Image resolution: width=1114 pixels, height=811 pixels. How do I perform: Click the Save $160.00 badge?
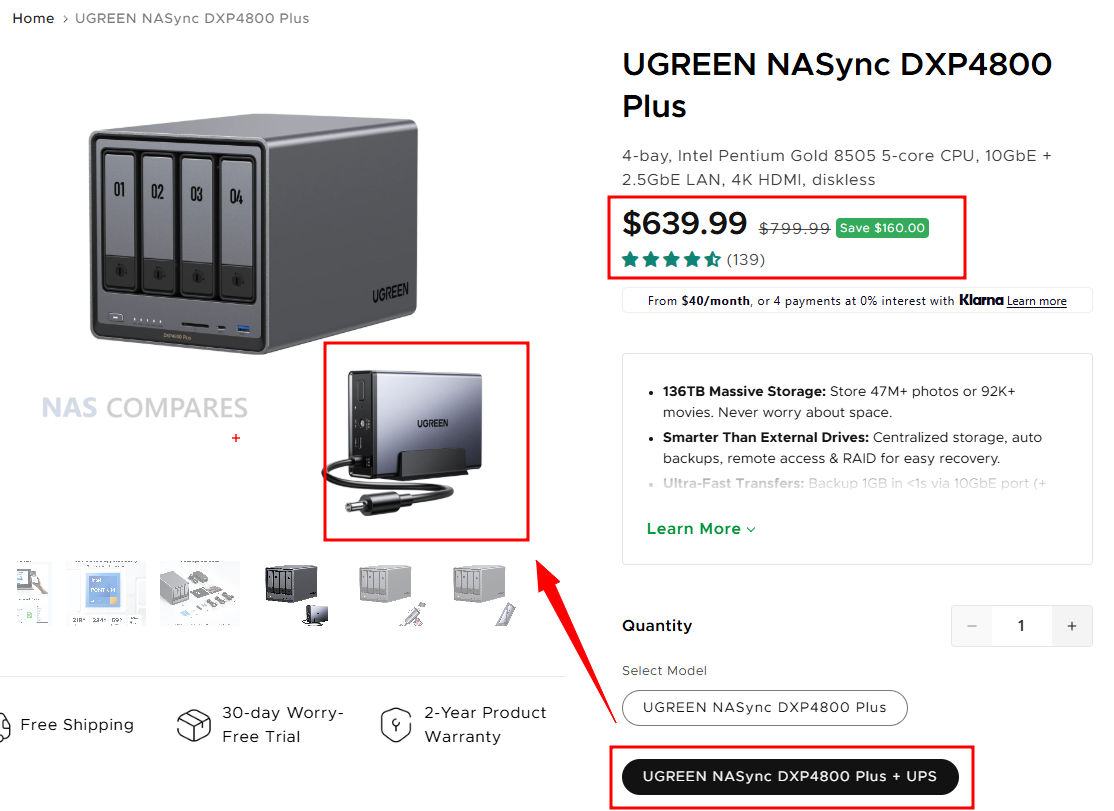click(882, 228)
